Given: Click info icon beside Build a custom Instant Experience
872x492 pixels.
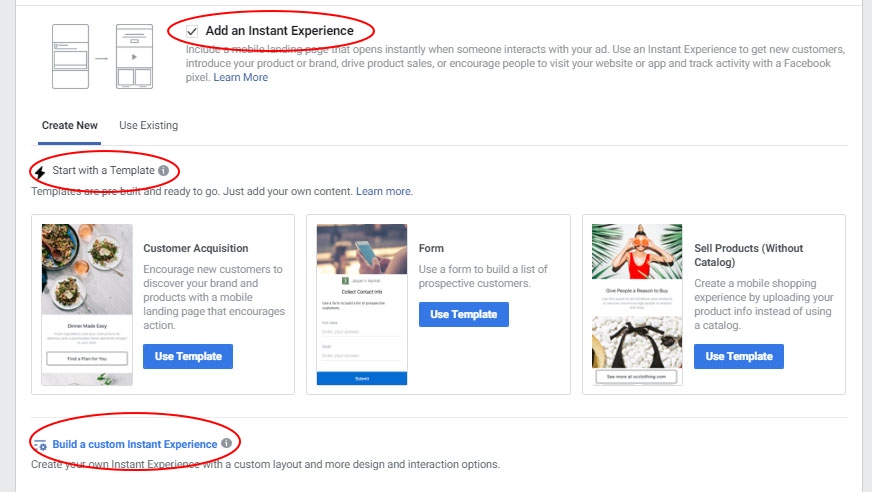Looking at the screenshot, I should click(x=226, y=443).
